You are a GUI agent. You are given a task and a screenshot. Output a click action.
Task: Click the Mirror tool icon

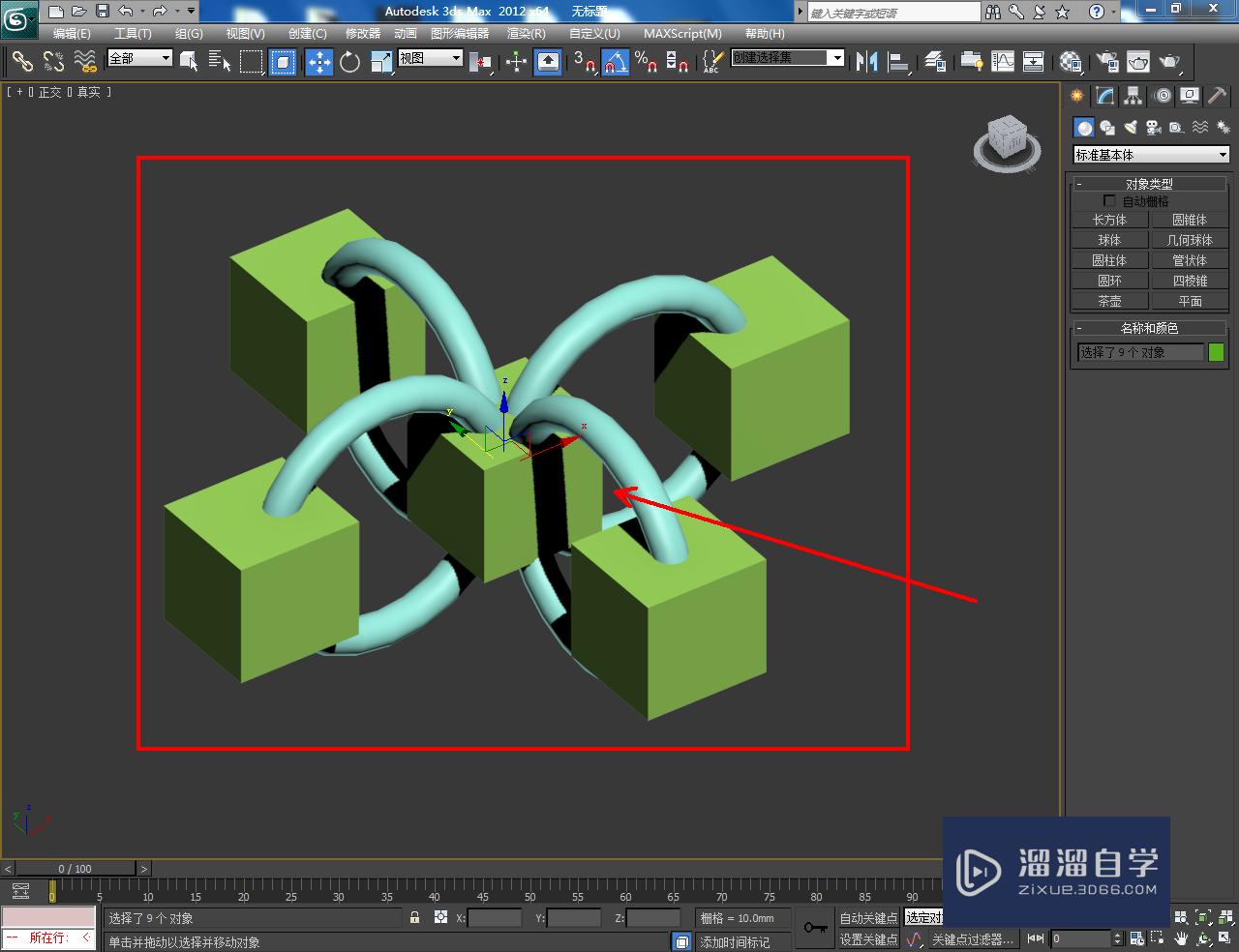coord(867,62)
